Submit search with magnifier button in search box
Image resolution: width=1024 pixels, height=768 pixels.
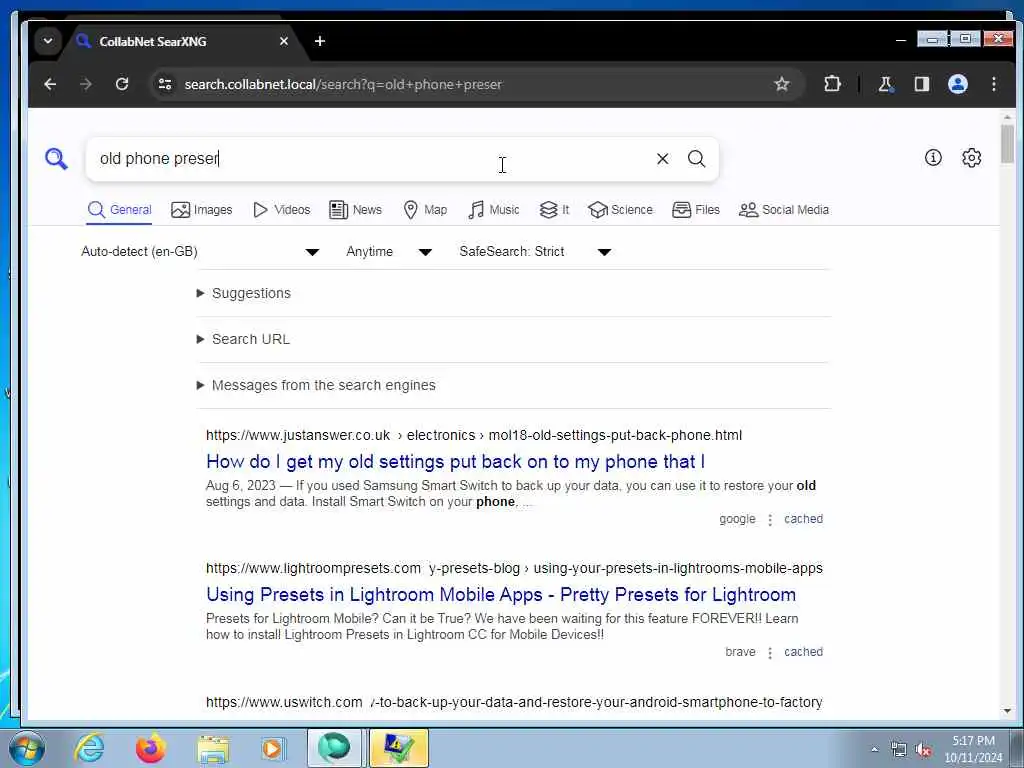tap(697, 159)
